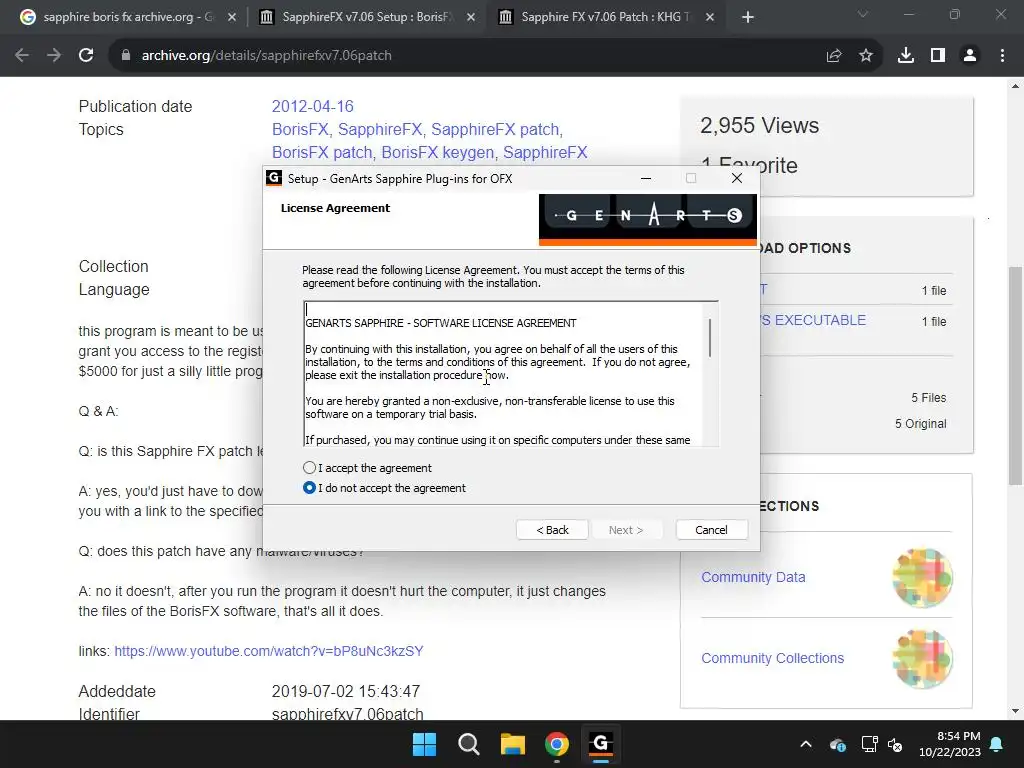The width and height of the screenshot is (1024, 768).
Task: Open the 'BorisFX keygen' topic link
Action: [x=437, y=152]
